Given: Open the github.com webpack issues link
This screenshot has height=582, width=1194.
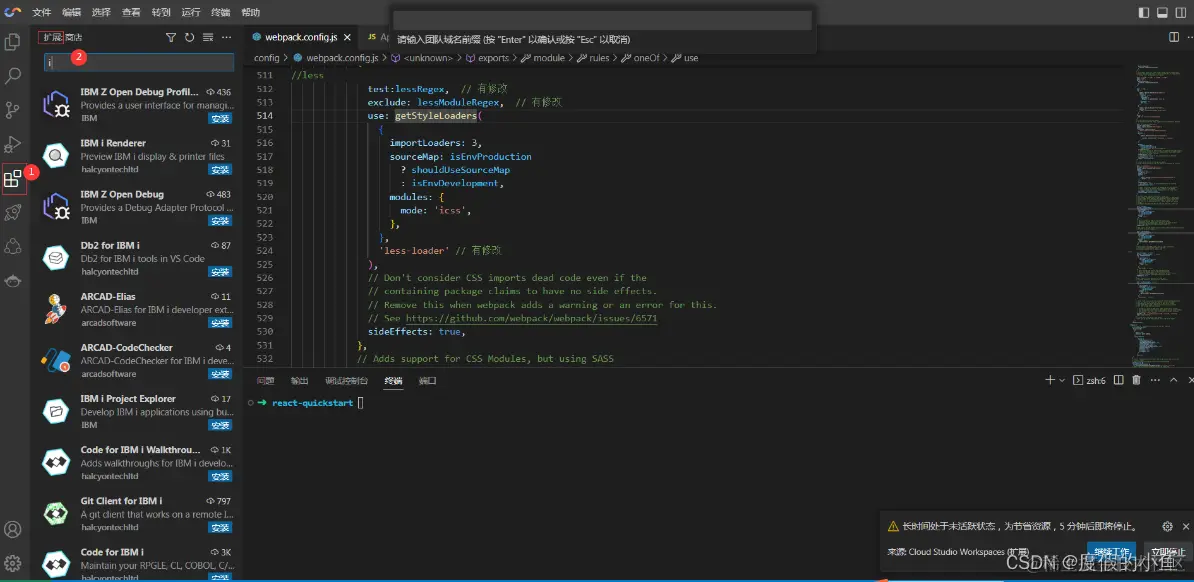Looking at the screenshot, I should (x=532, y=318).
